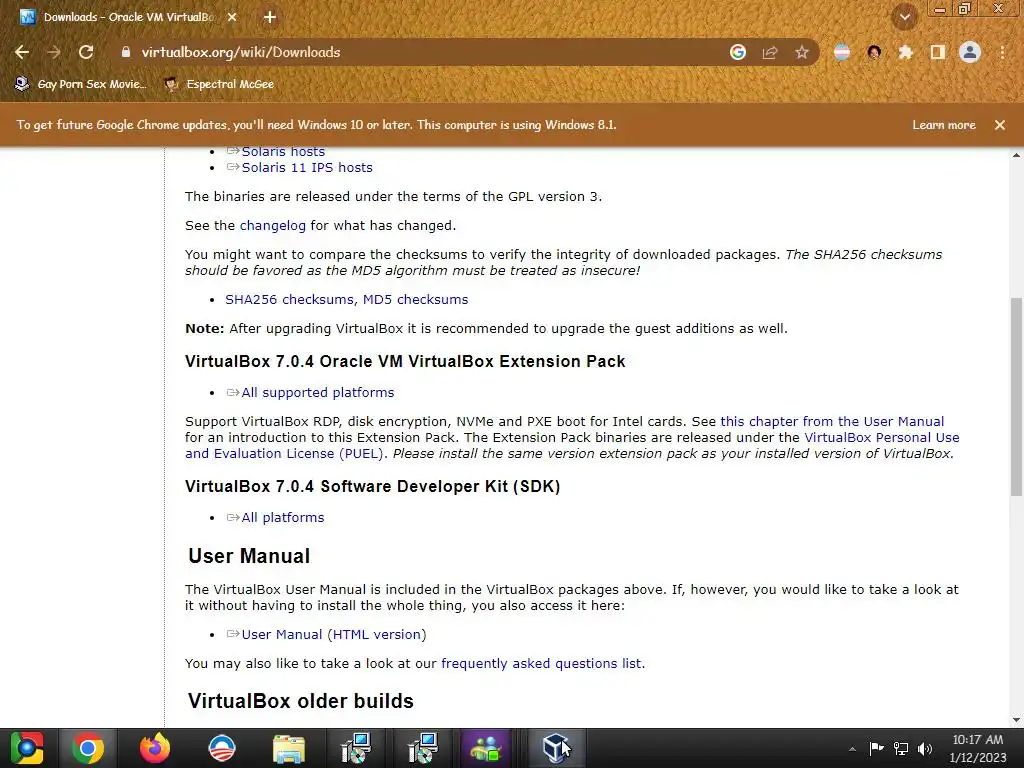This screenshot has width=1024, height=768.
Task: Open Action Center flag icon
Action: (x=876, y=748)
